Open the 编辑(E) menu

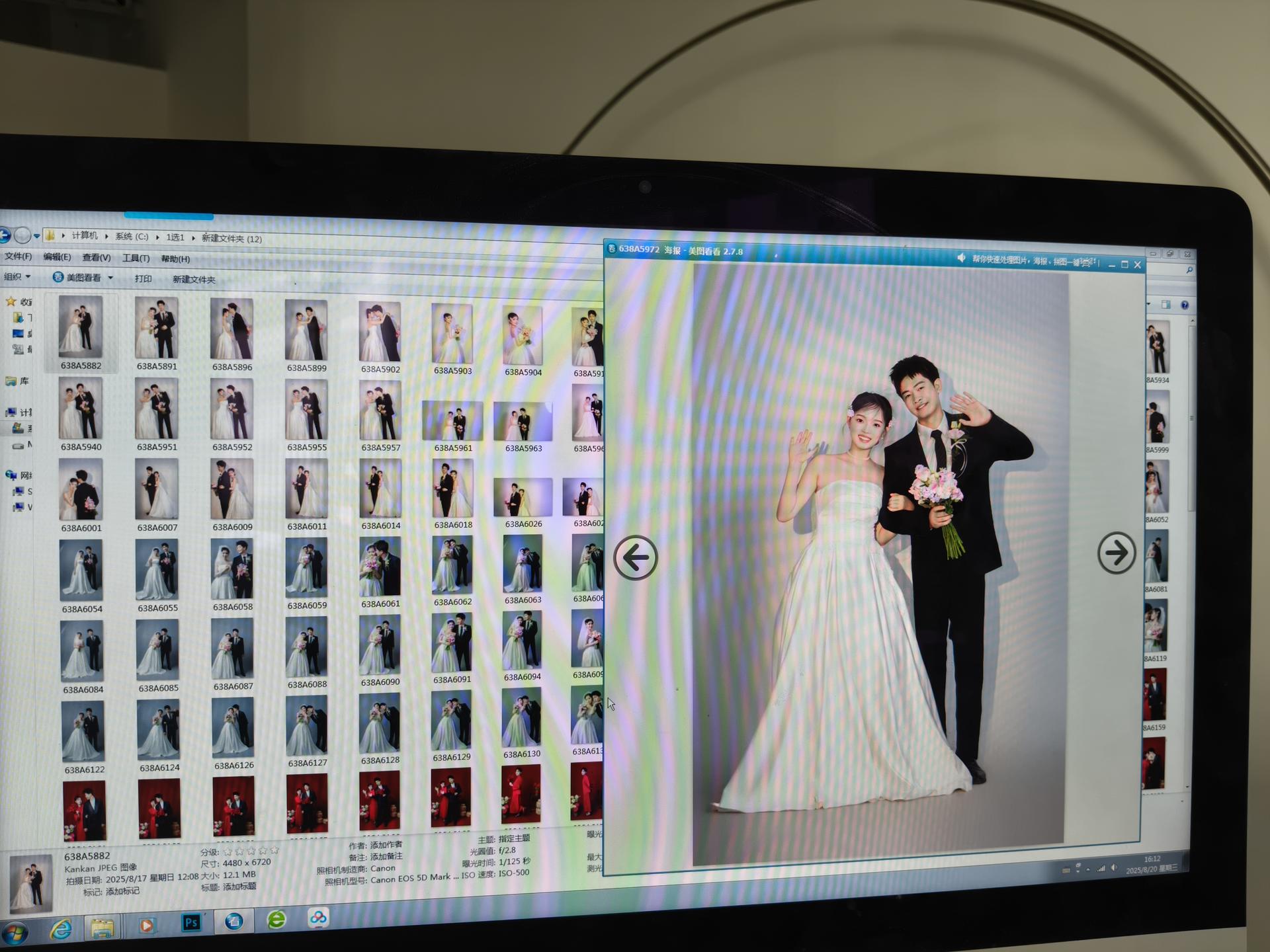57,257
